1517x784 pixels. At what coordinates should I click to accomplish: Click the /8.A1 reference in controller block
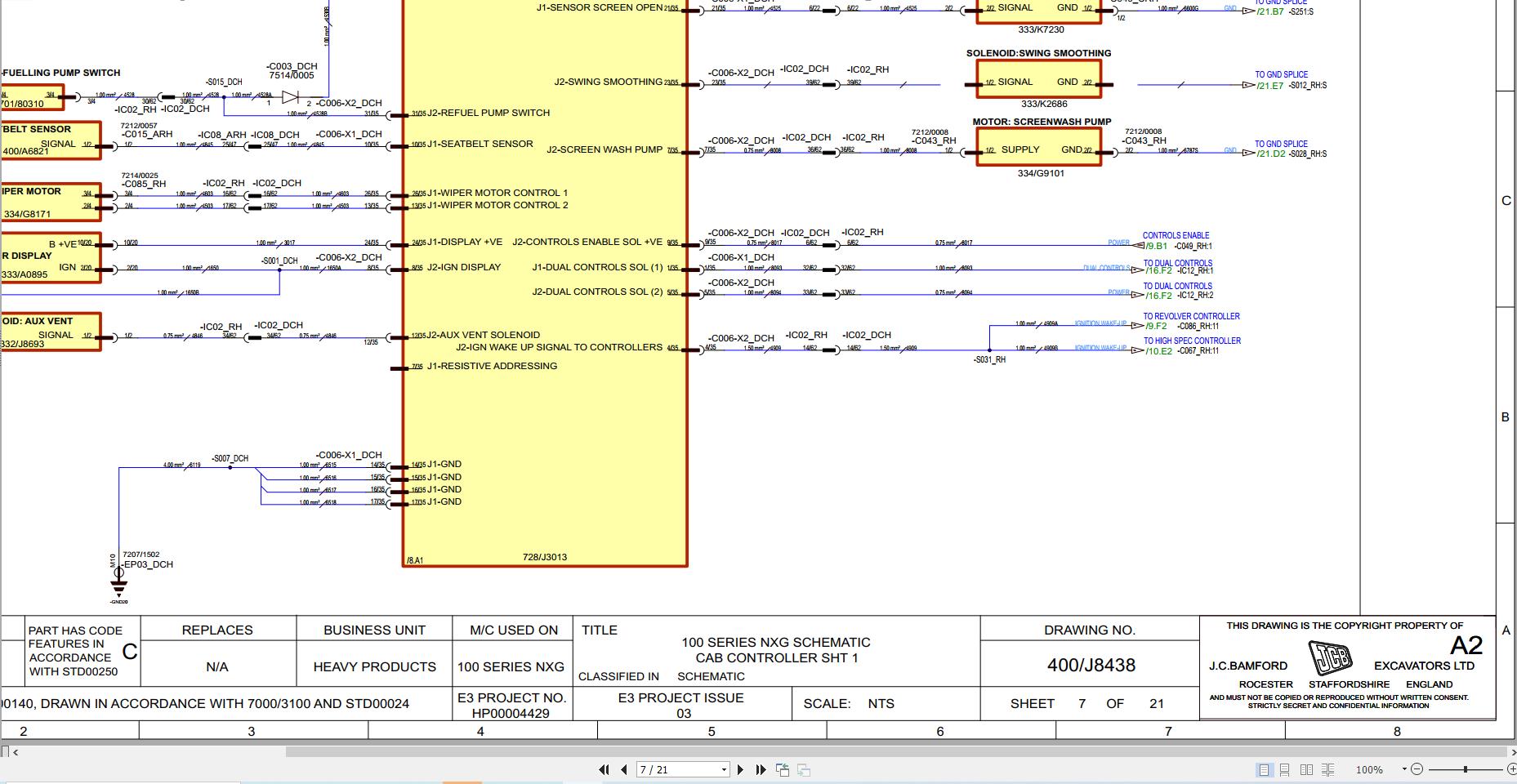click(x=415, y=560)
